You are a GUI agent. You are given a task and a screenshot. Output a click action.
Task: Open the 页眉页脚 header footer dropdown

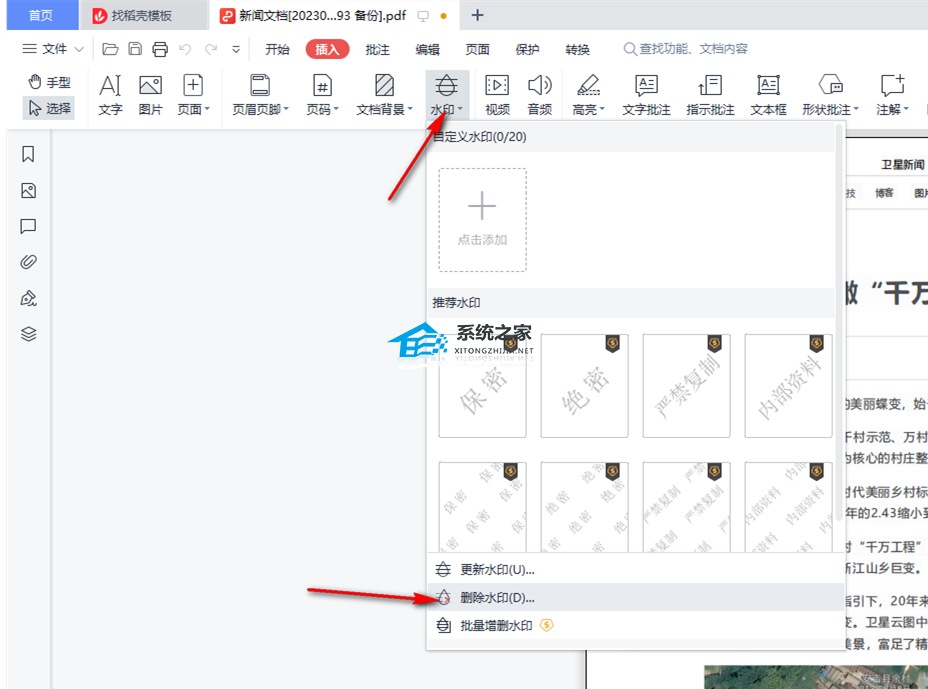pos(260,95)
